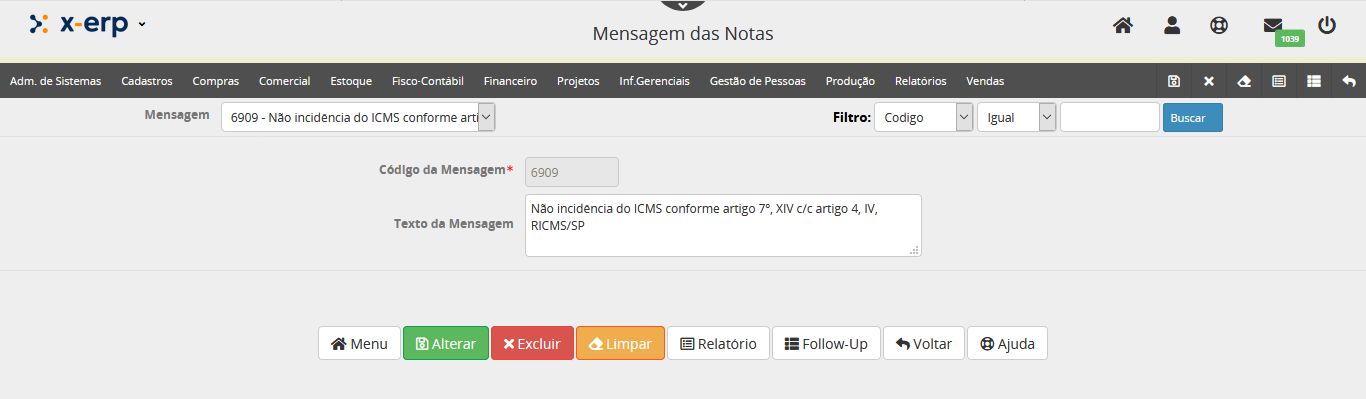Click the Texto da Mensagem textarea
This screenshot has height=399, width=1366.
click(723, 225)
